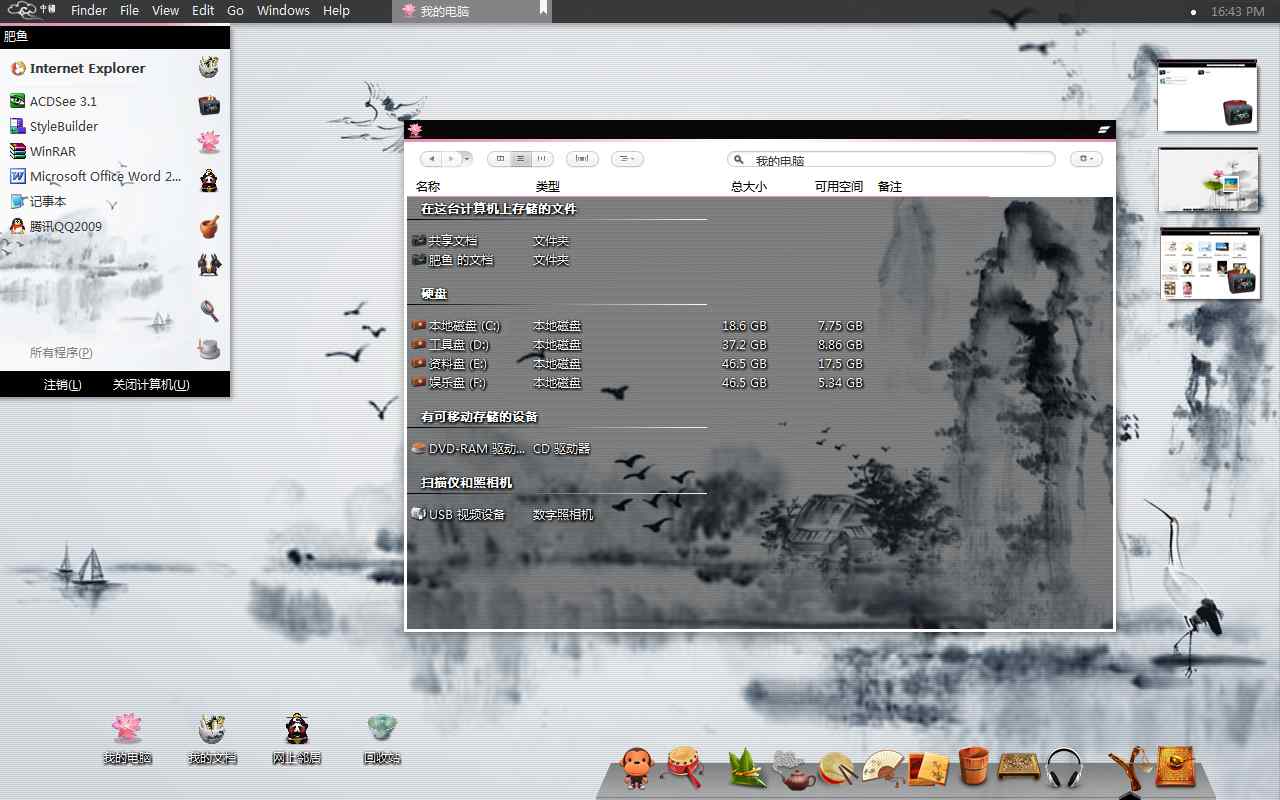This screenshot has width=1280, height=800.
Task: Click the back arrow in explorer toolbar
Action: pyautogui.click(x=431, y=159)
